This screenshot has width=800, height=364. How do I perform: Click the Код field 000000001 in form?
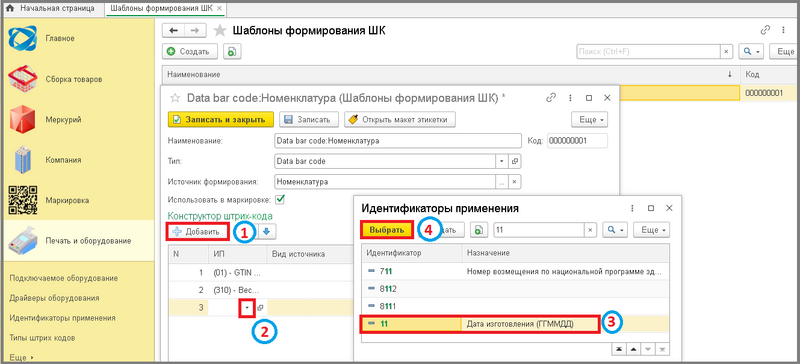577,140
